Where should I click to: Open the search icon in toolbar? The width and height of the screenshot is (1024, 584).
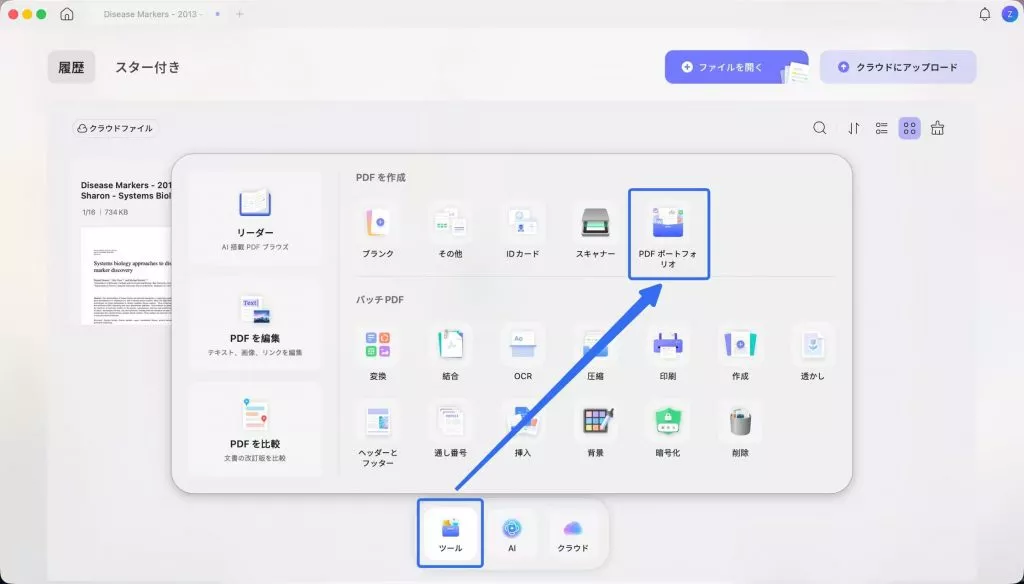pos(820,128)
